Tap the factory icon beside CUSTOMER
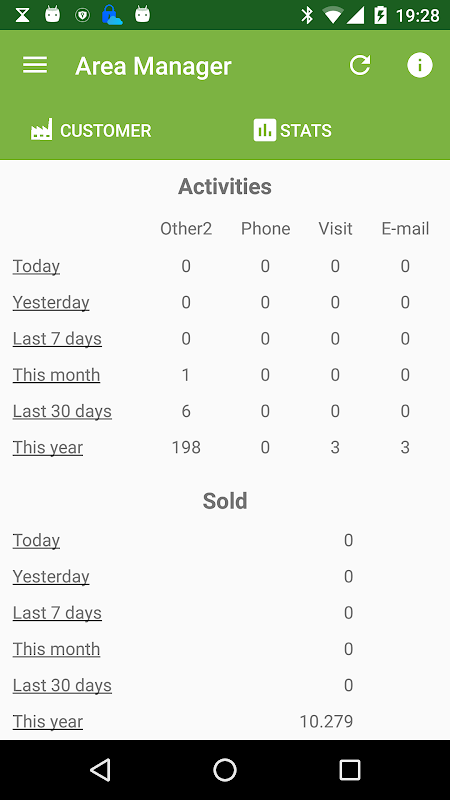The height and width of the screenshot is (800, 450). click(41, 130)
